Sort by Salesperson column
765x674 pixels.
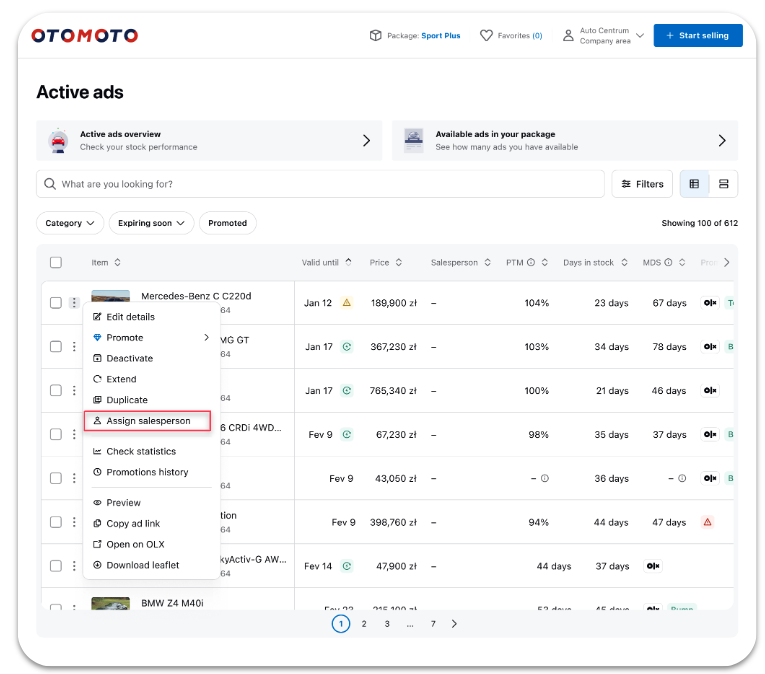coord(487,262)
